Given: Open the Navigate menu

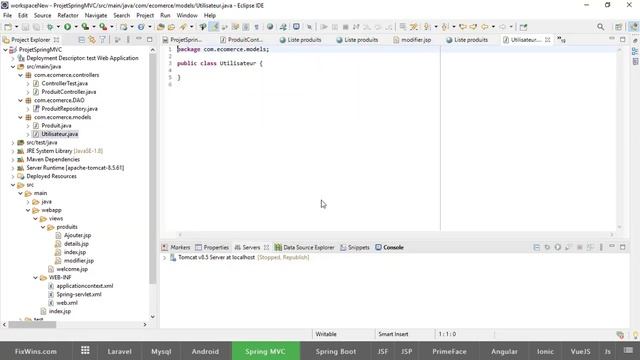Looking at the screenshot, I should click(96, 16).
